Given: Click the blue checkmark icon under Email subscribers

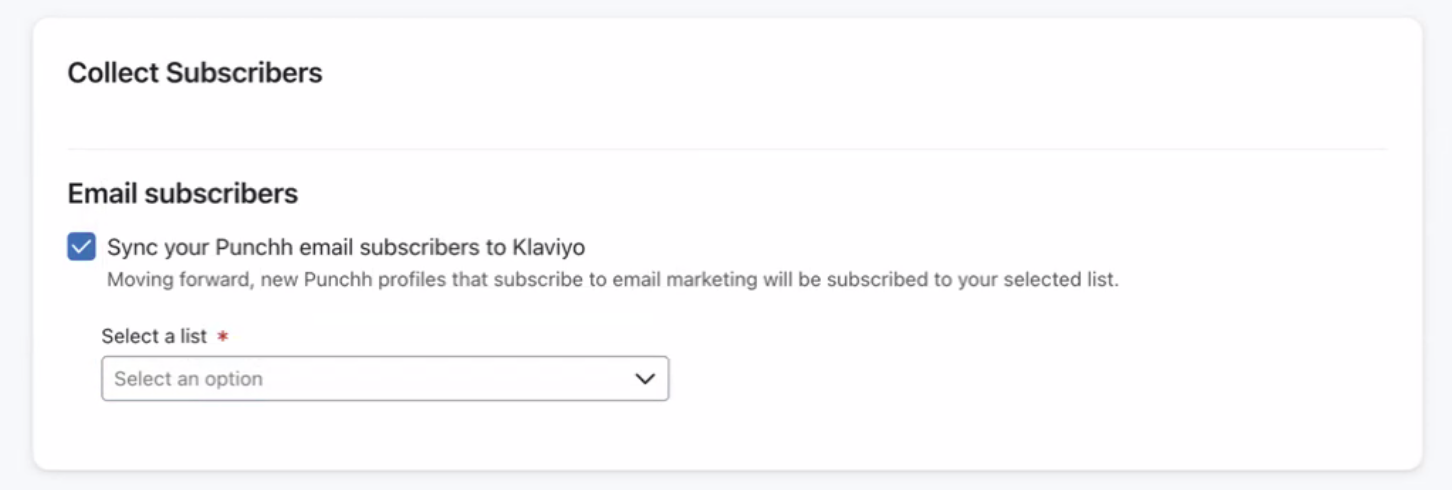Looking at the screenshot, I should click(81, 247).
